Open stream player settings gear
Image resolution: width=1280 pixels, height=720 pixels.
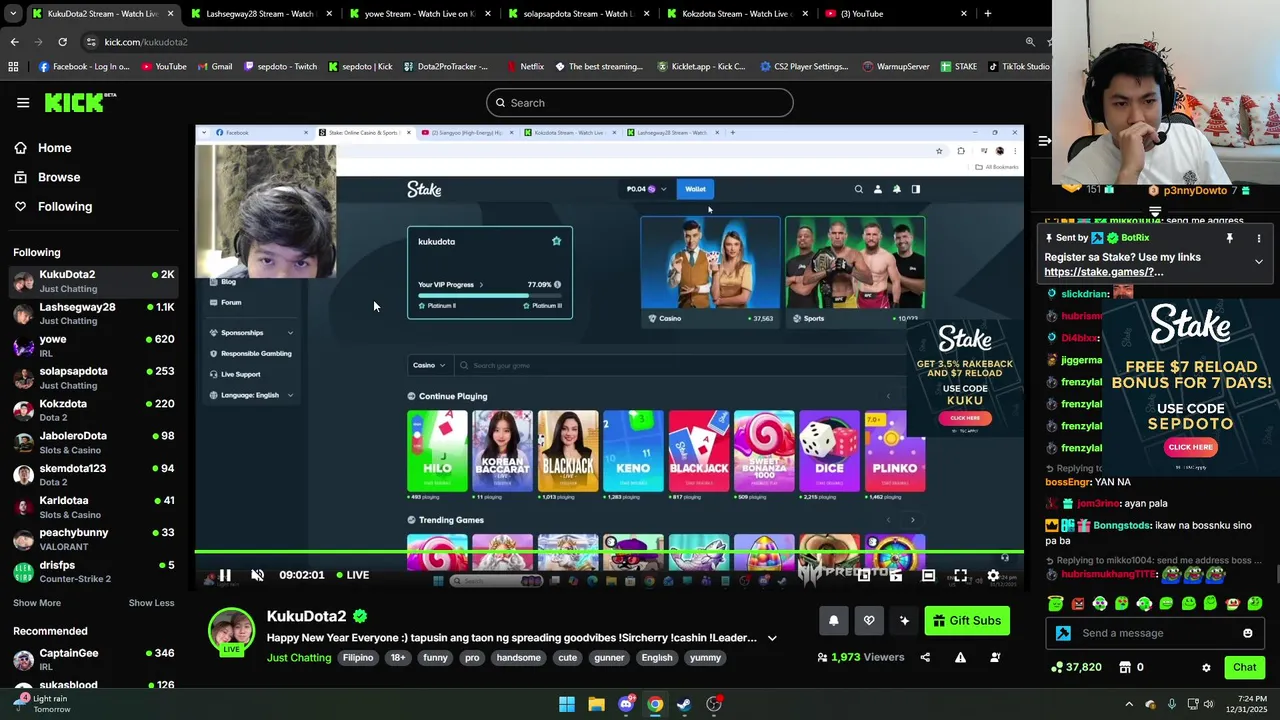pyautogui.click(x=993, y=575)
